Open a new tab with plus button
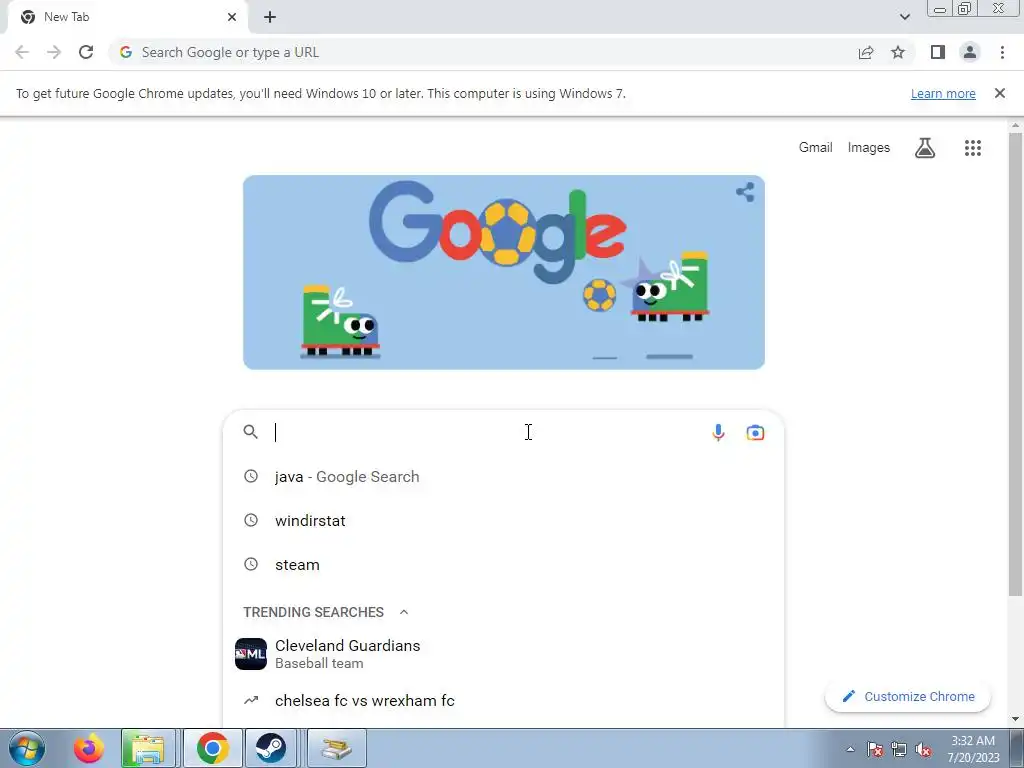The image size is (1024, 768). point(270,17)
